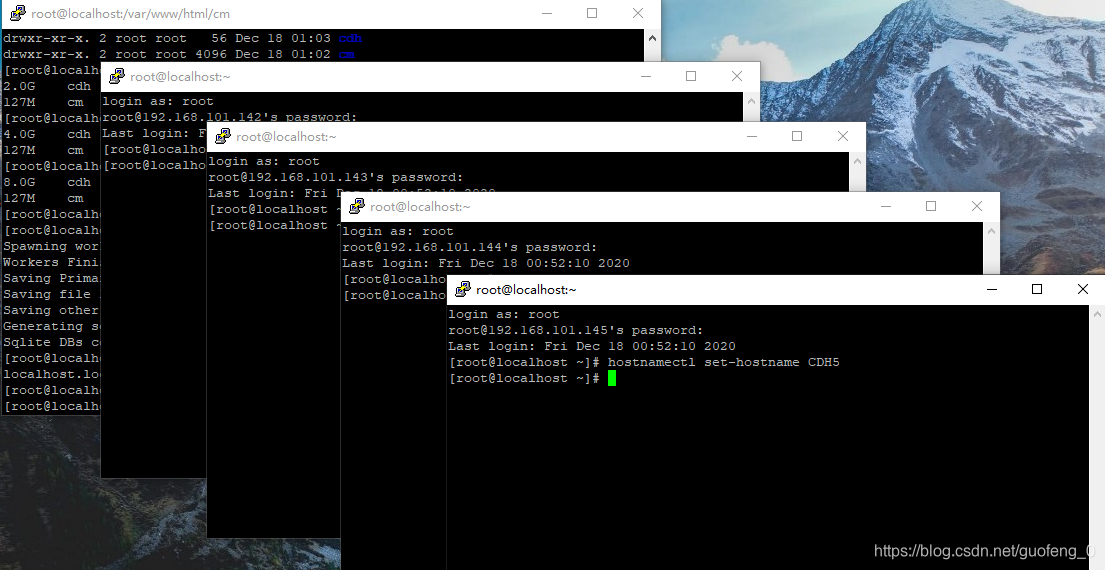Image resolution: width=1105 pixels, height=570 pixels.
Task: Click the PuTTY icon of the /var/www/html/cm window
Action: [18, 13]
